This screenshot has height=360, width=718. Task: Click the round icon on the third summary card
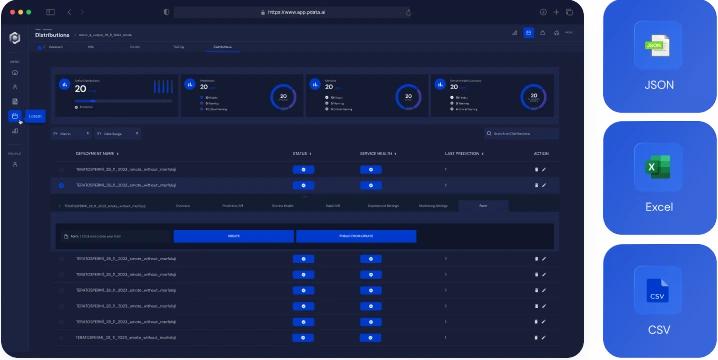pos(315,84)
